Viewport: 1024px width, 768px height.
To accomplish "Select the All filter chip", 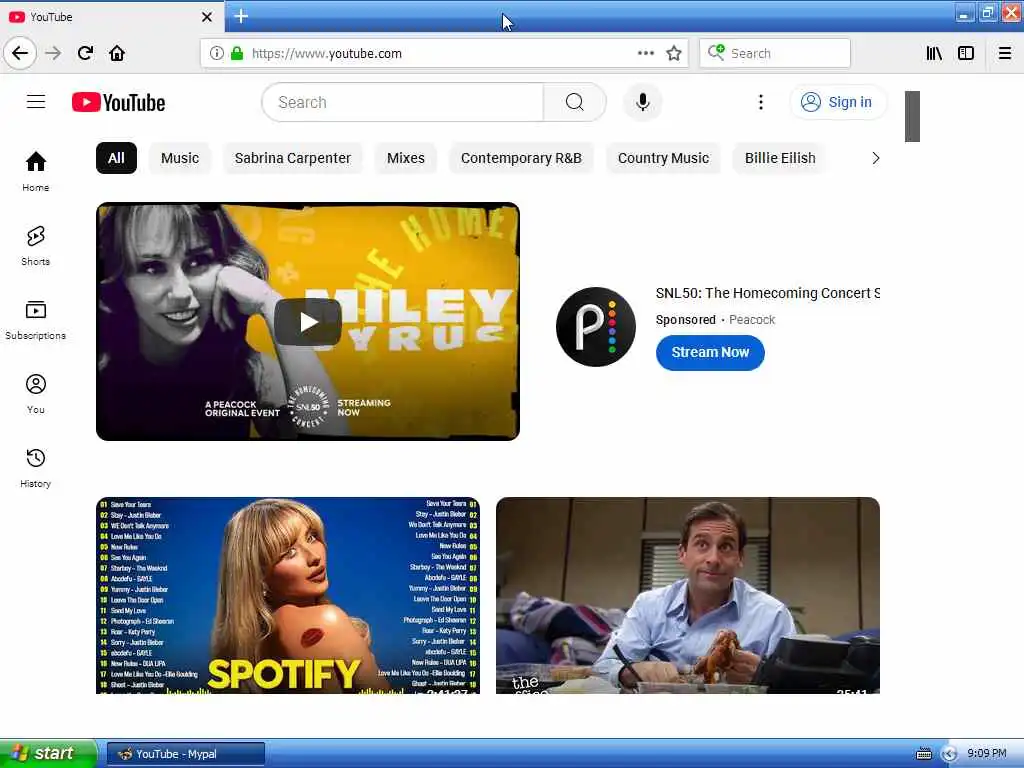I will [x=116, y=158].
